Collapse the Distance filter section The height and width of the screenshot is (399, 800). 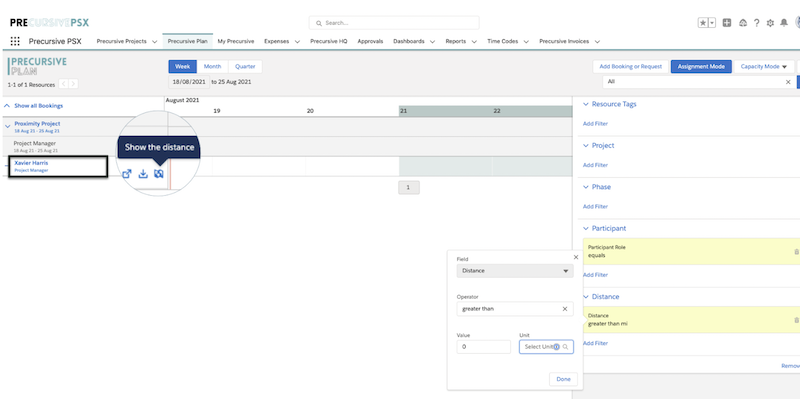point(586,296)
